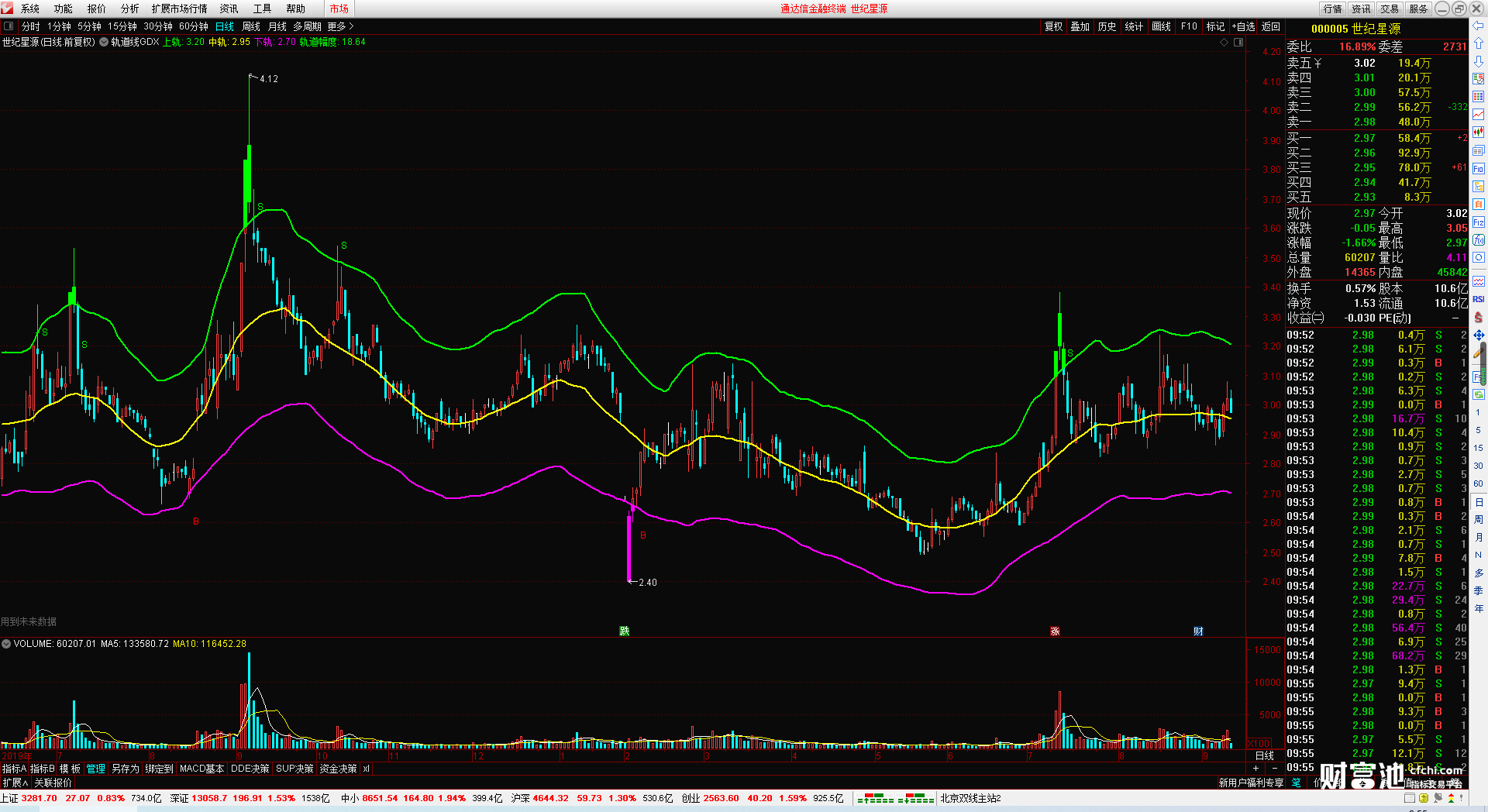Click the Fiz icon in right sidebar
Screen dimensions: 1488x812
[x=1479, y=222]
